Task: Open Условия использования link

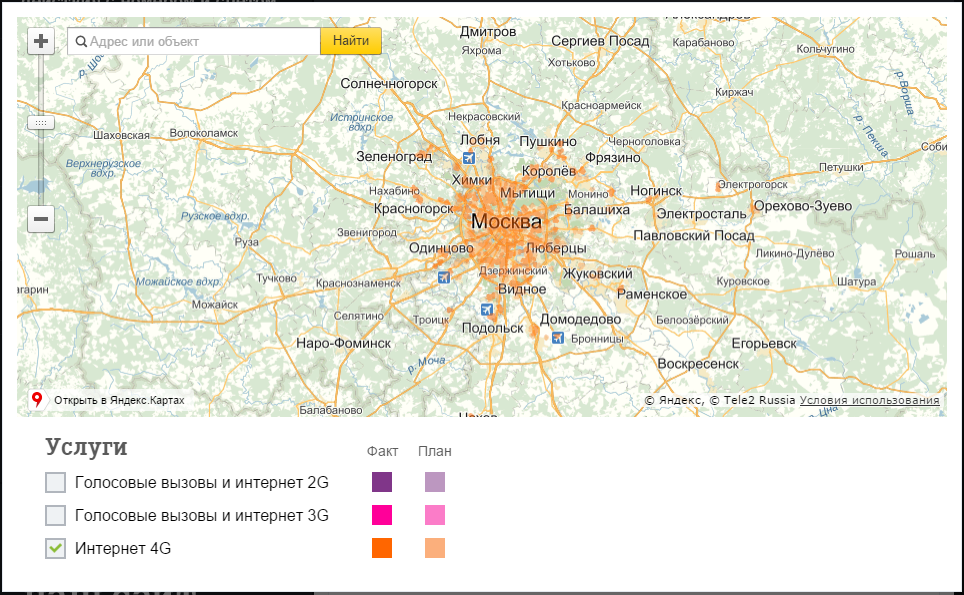Action: 869,400
